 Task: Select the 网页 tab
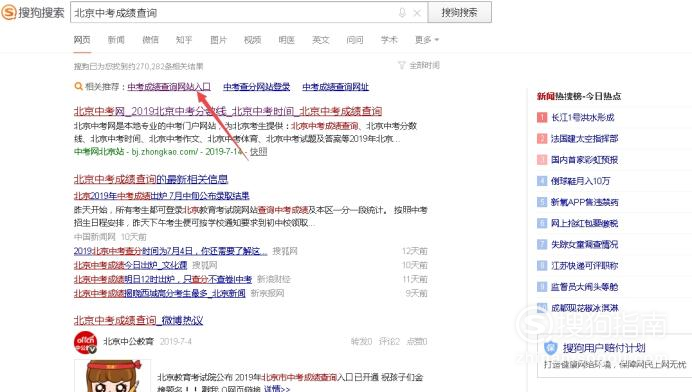click(x=82, y=40)
